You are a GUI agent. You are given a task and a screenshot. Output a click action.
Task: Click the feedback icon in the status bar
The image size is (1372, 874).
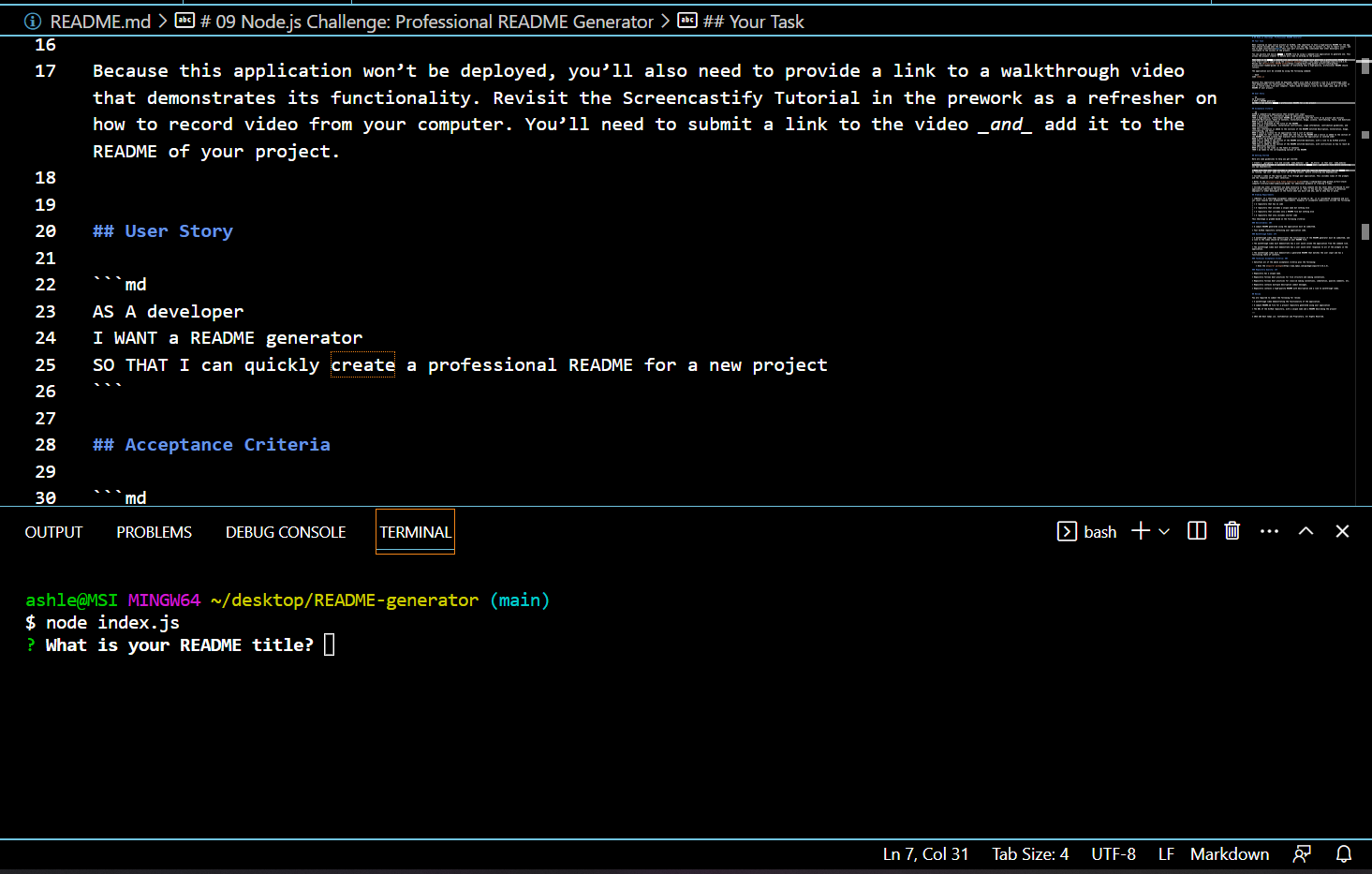(x=1302, y=853)
